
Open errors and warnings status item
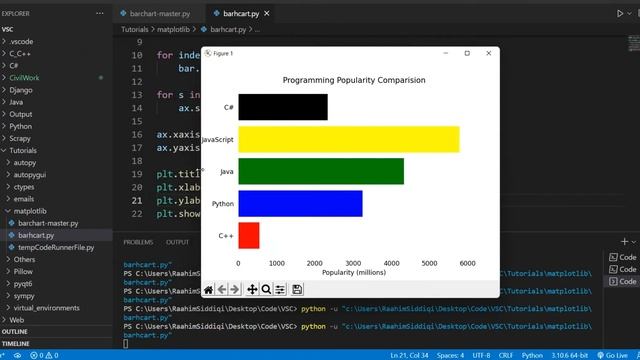[44, 356]
